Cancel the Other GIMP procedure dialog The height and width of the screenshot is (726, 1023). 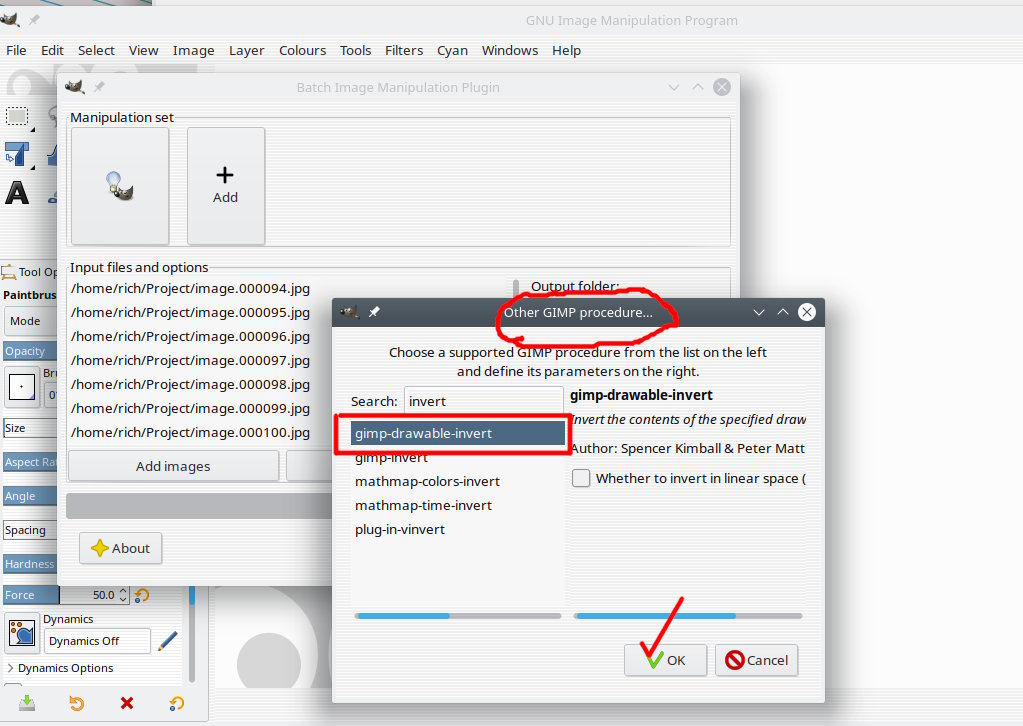(x=757, y=660)
